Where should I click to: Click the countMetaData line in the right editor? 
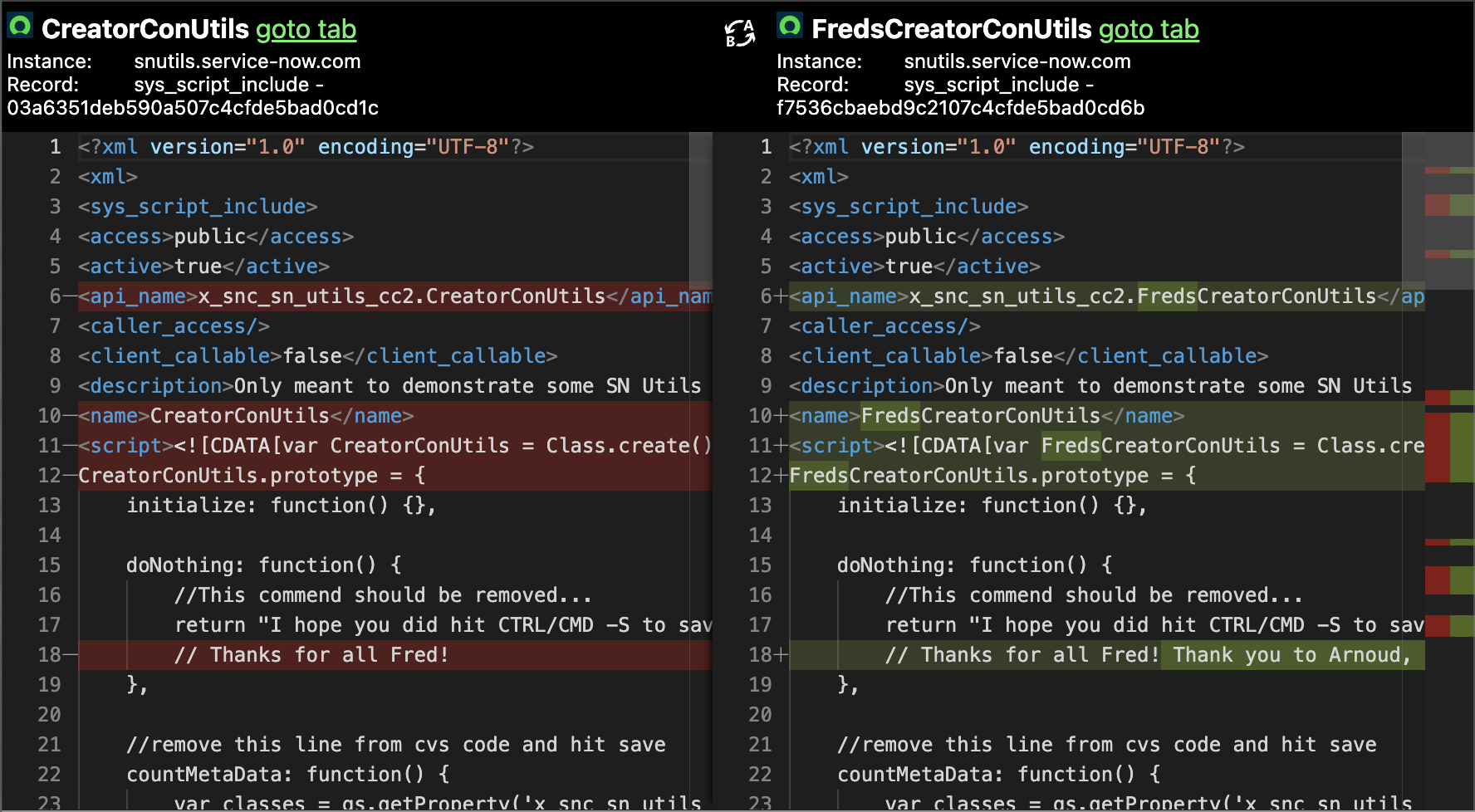(998, 775)
